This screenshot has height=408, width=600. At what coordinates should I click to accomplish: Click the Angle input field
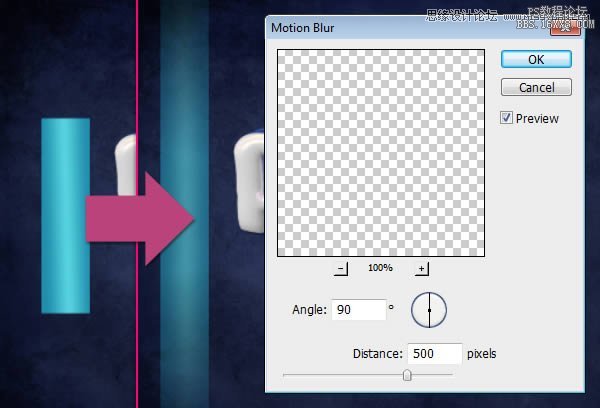(x=359, y=310)
